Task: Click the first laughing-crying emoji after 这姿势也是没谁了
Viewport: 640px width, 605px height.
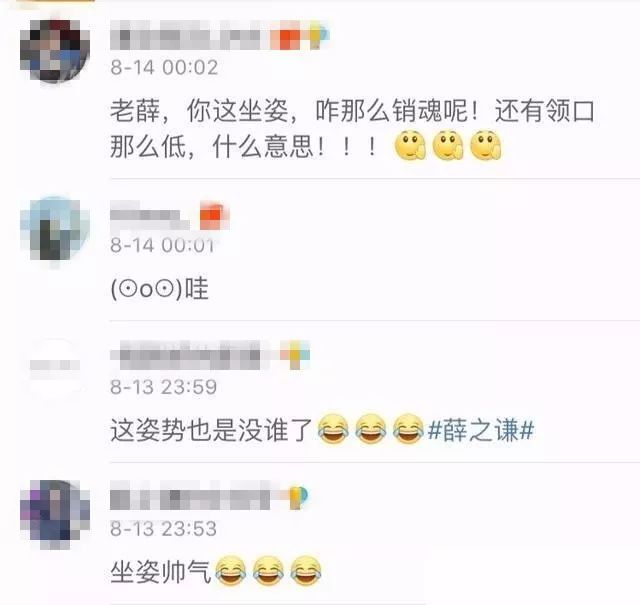Action: coord(333,429)
